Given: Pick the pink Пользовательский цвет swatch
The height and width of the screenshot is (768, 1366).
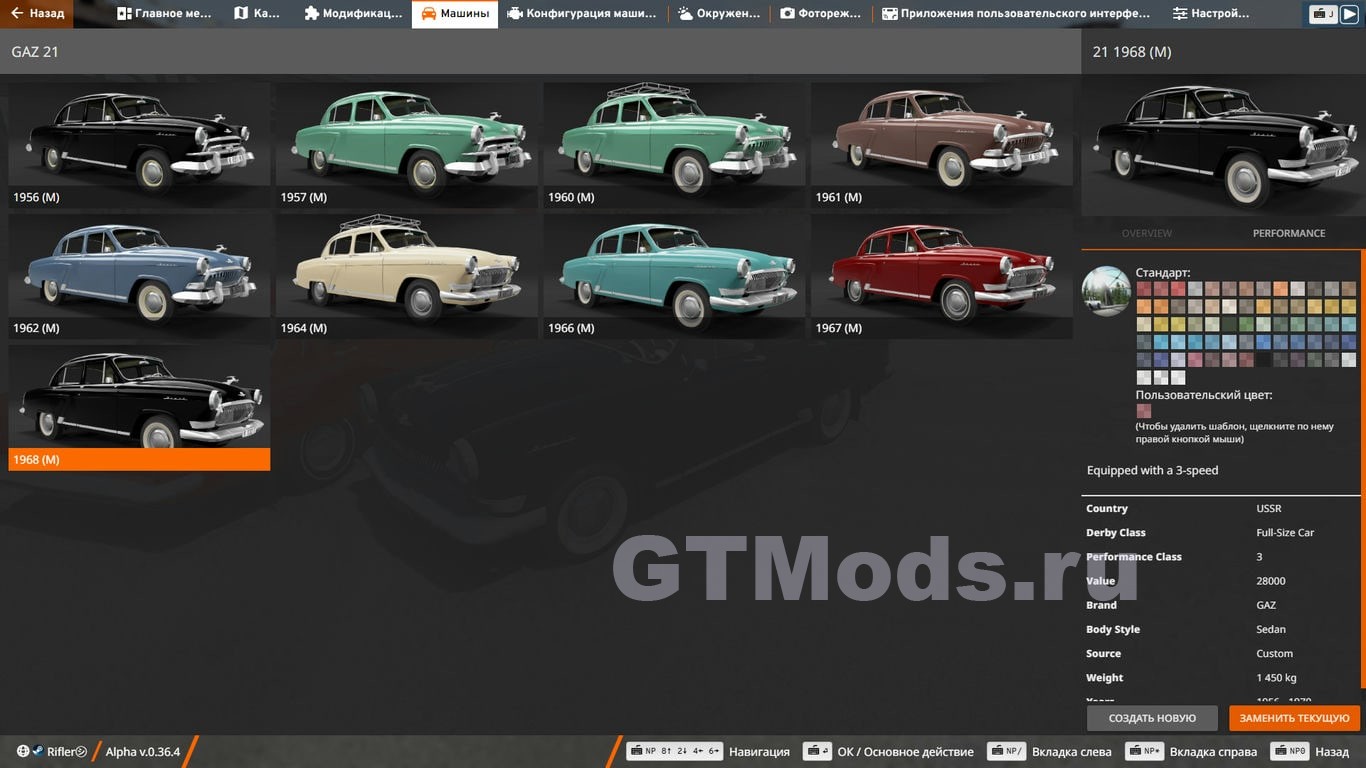Looking at the screenshot, I should pyautogui.click(x=1144, y=411).
